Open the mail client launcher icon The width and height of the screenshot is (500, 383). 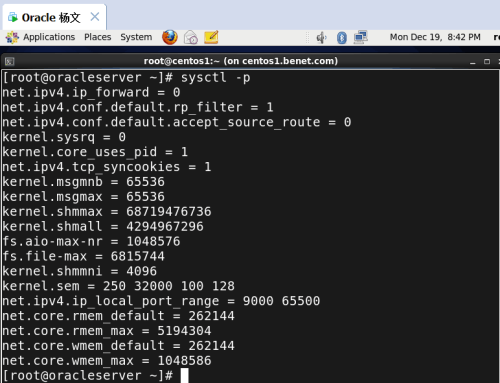click(191, 37)
